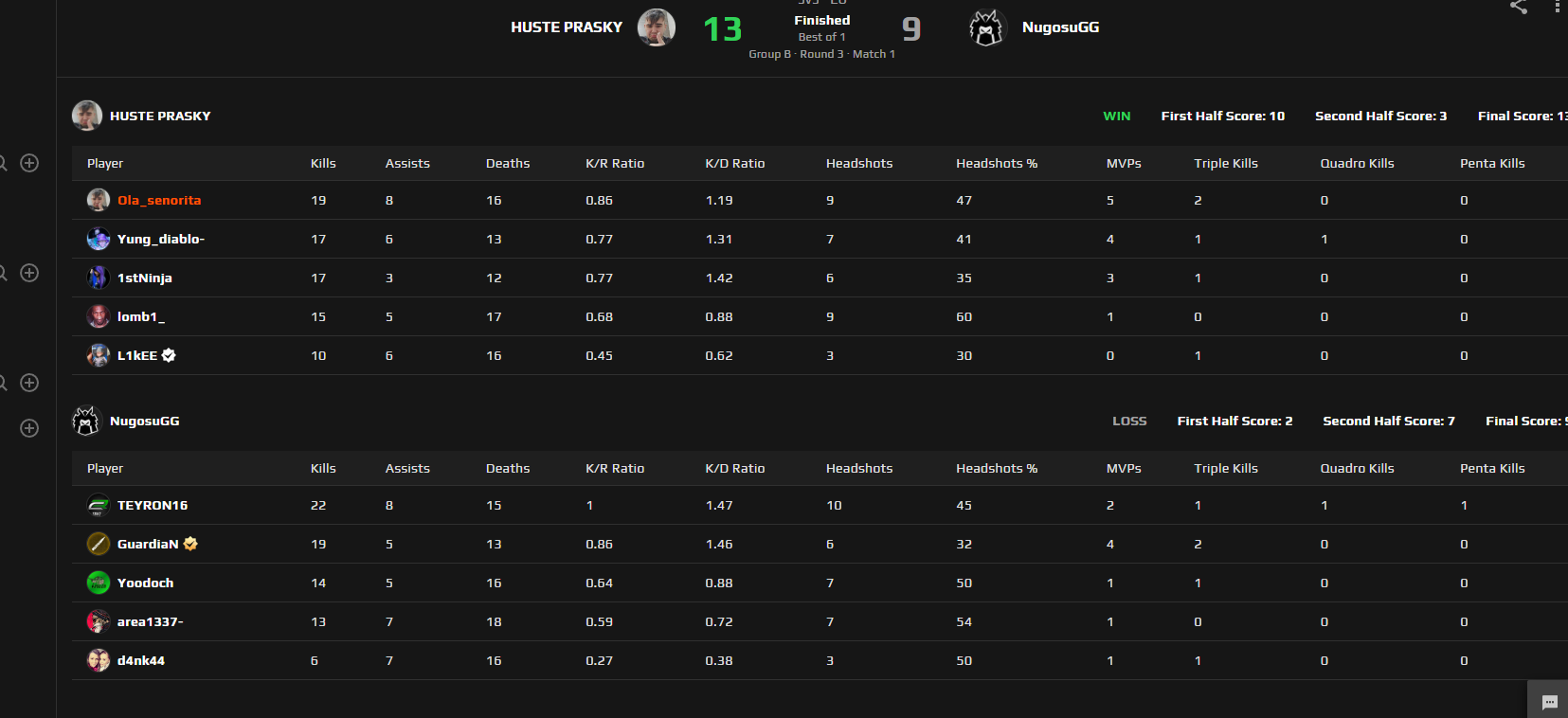Click the verified badge next to GuardiaN

(190, 544)
